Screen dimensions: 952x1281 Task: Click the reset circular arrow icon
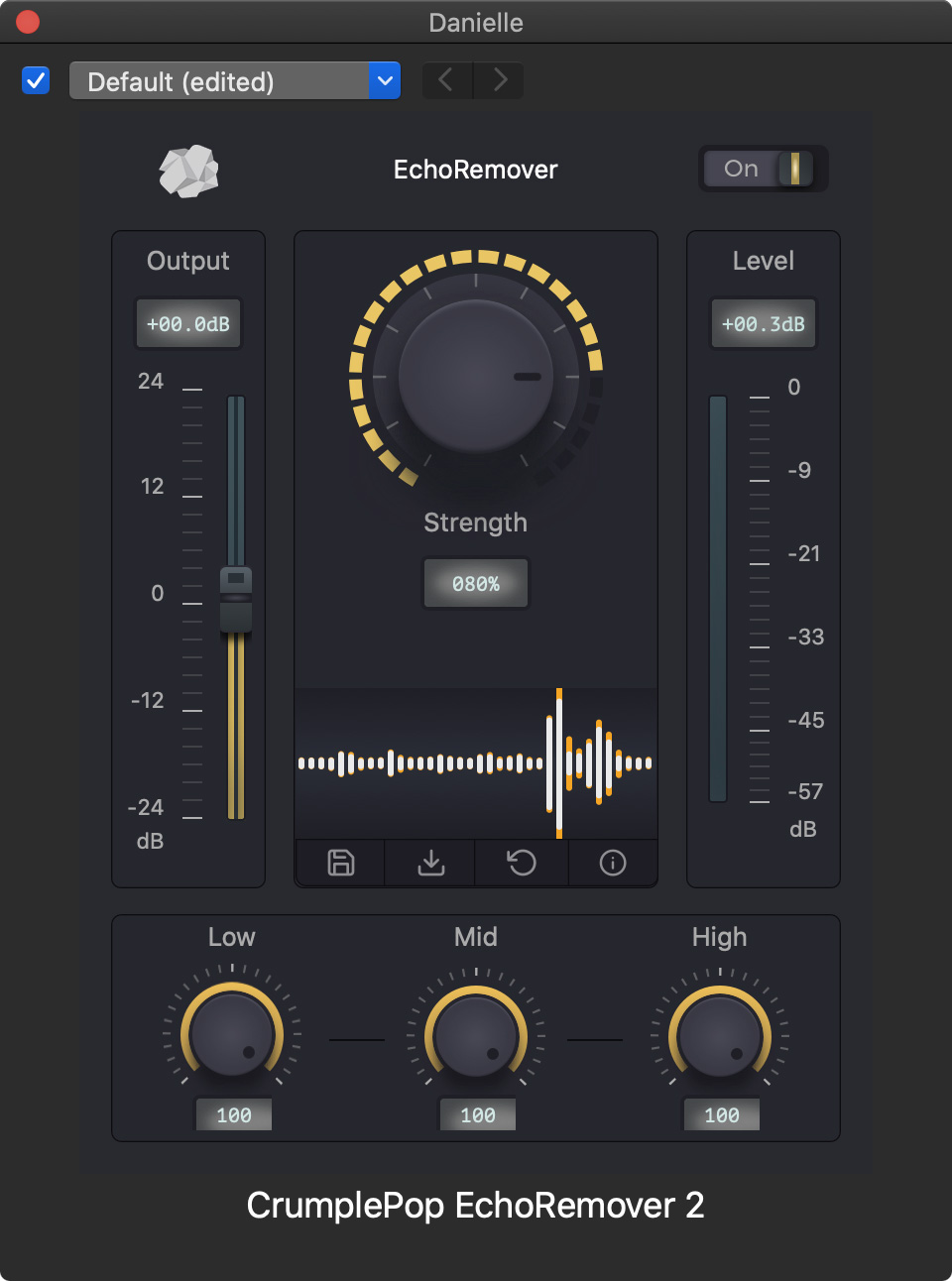click(x=522, y=863)
